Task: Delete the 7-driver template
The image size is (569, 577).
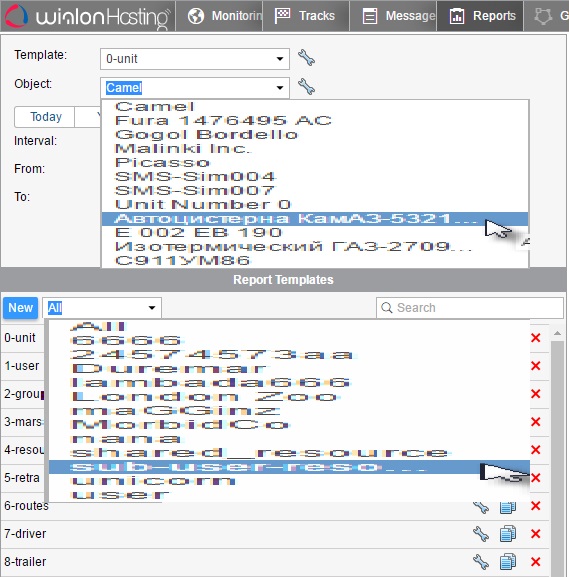Action: pos(536,534)
